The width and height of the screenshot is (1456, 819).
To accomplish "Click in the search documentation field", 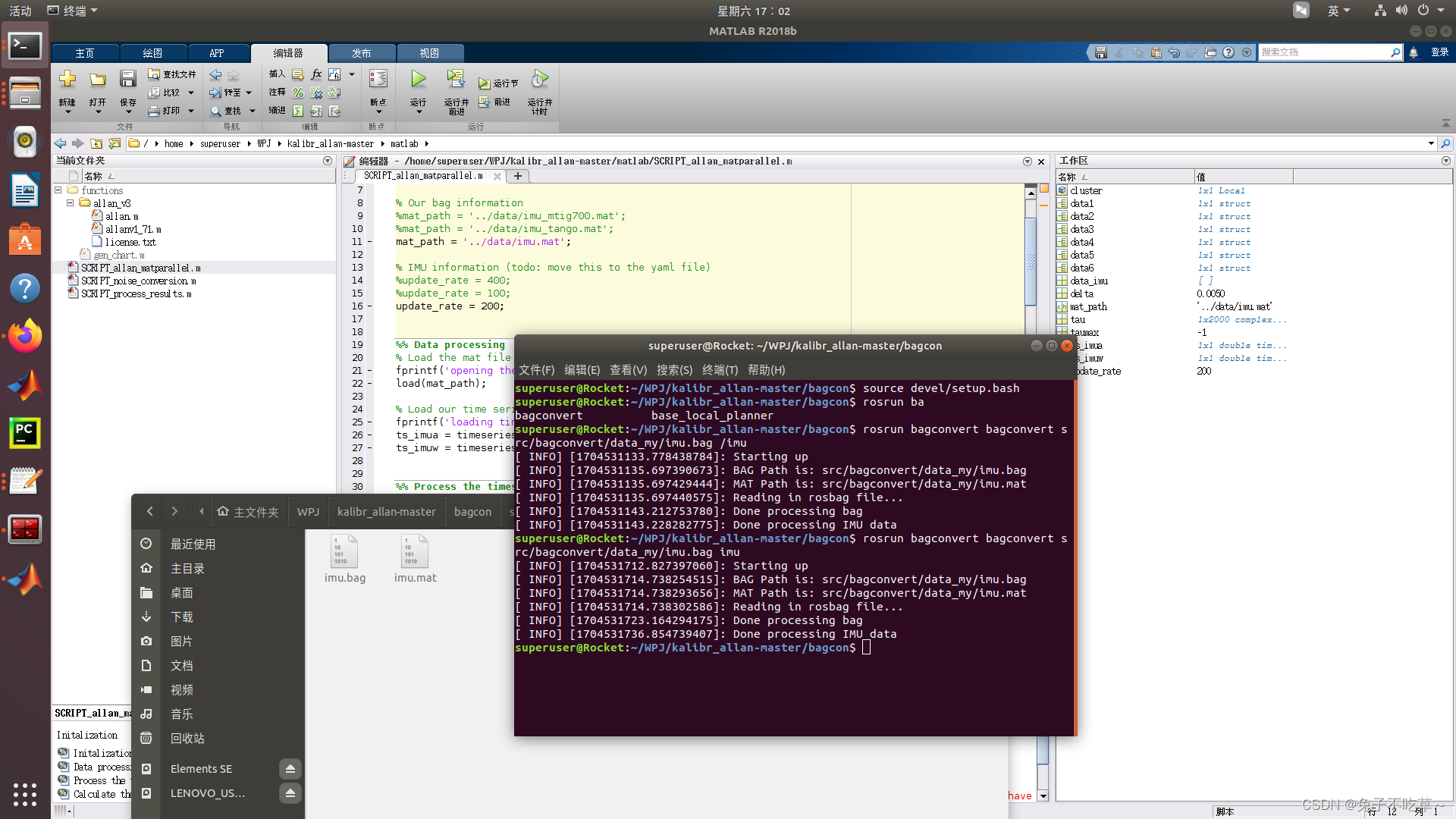I will [x=1323, y=52].
